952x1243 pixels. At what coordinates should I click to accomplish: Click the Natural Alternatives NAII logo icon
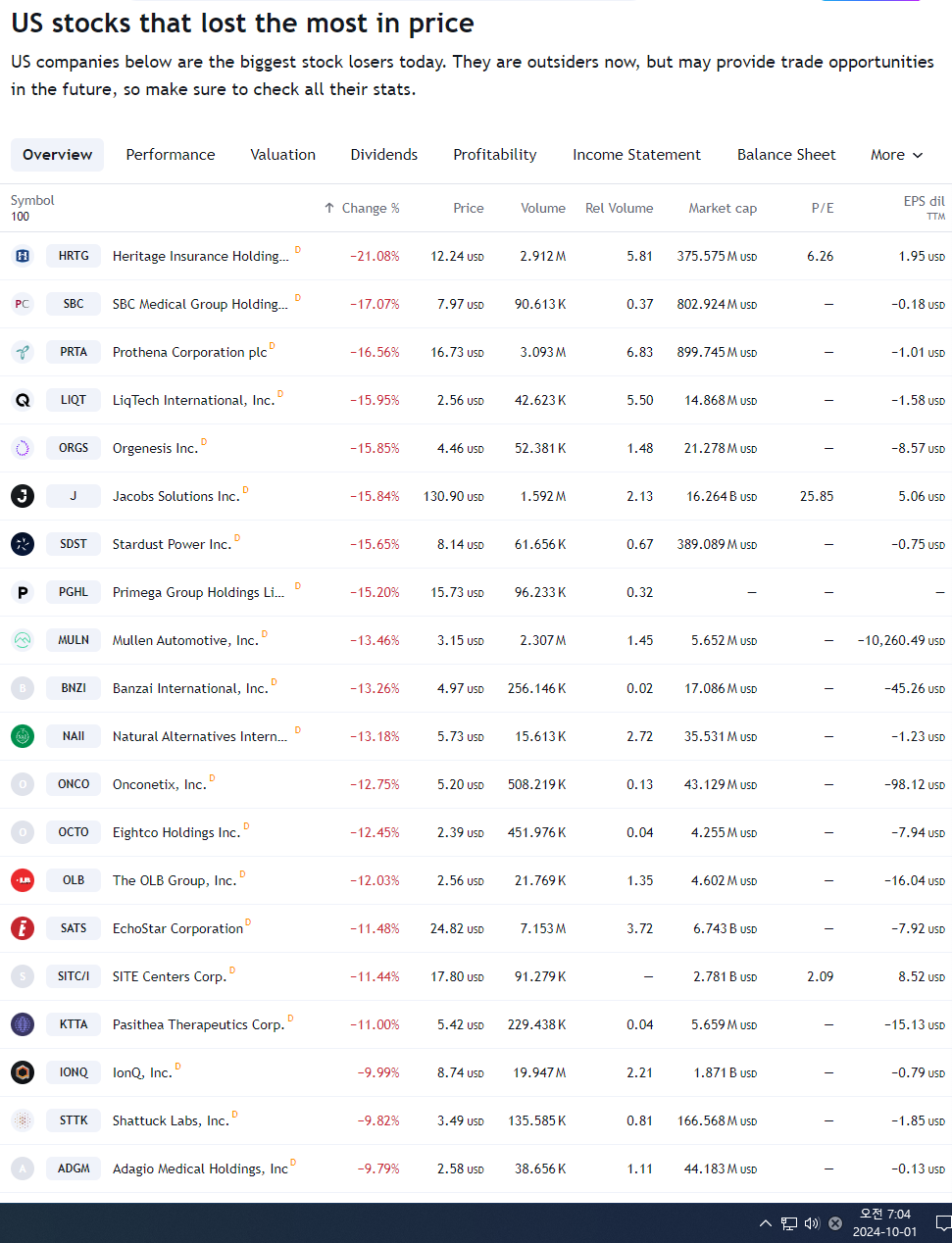tap(23, 736)
